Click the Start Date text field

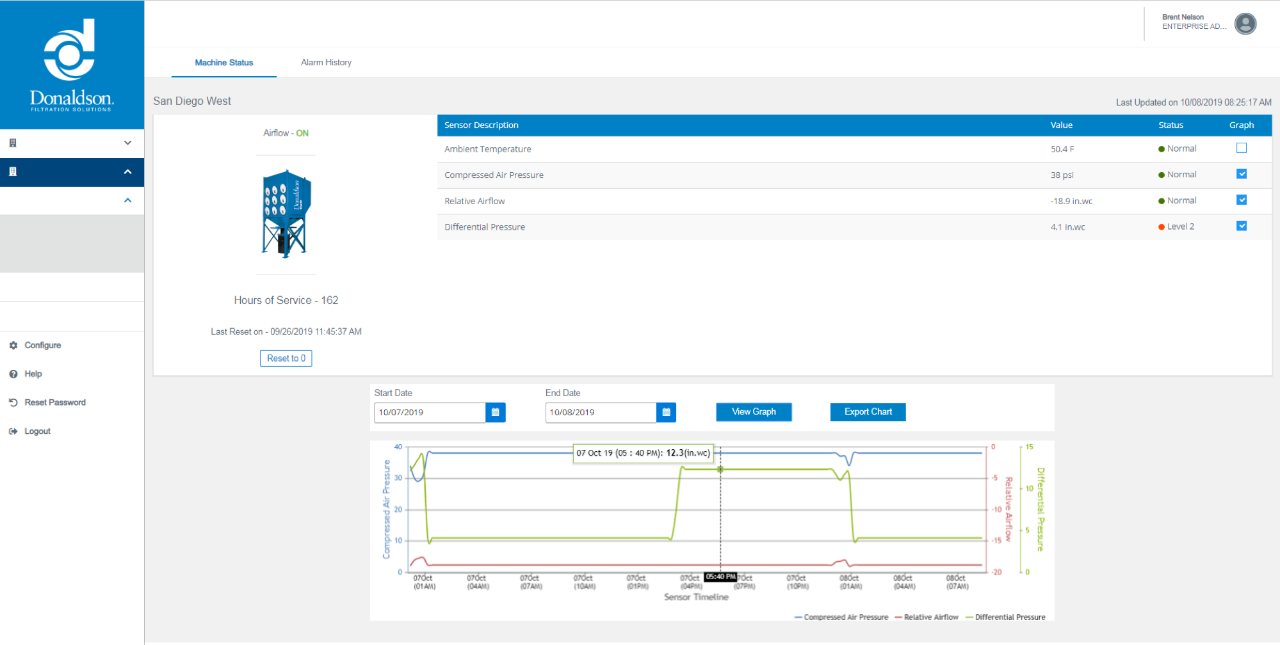[430, 412]
